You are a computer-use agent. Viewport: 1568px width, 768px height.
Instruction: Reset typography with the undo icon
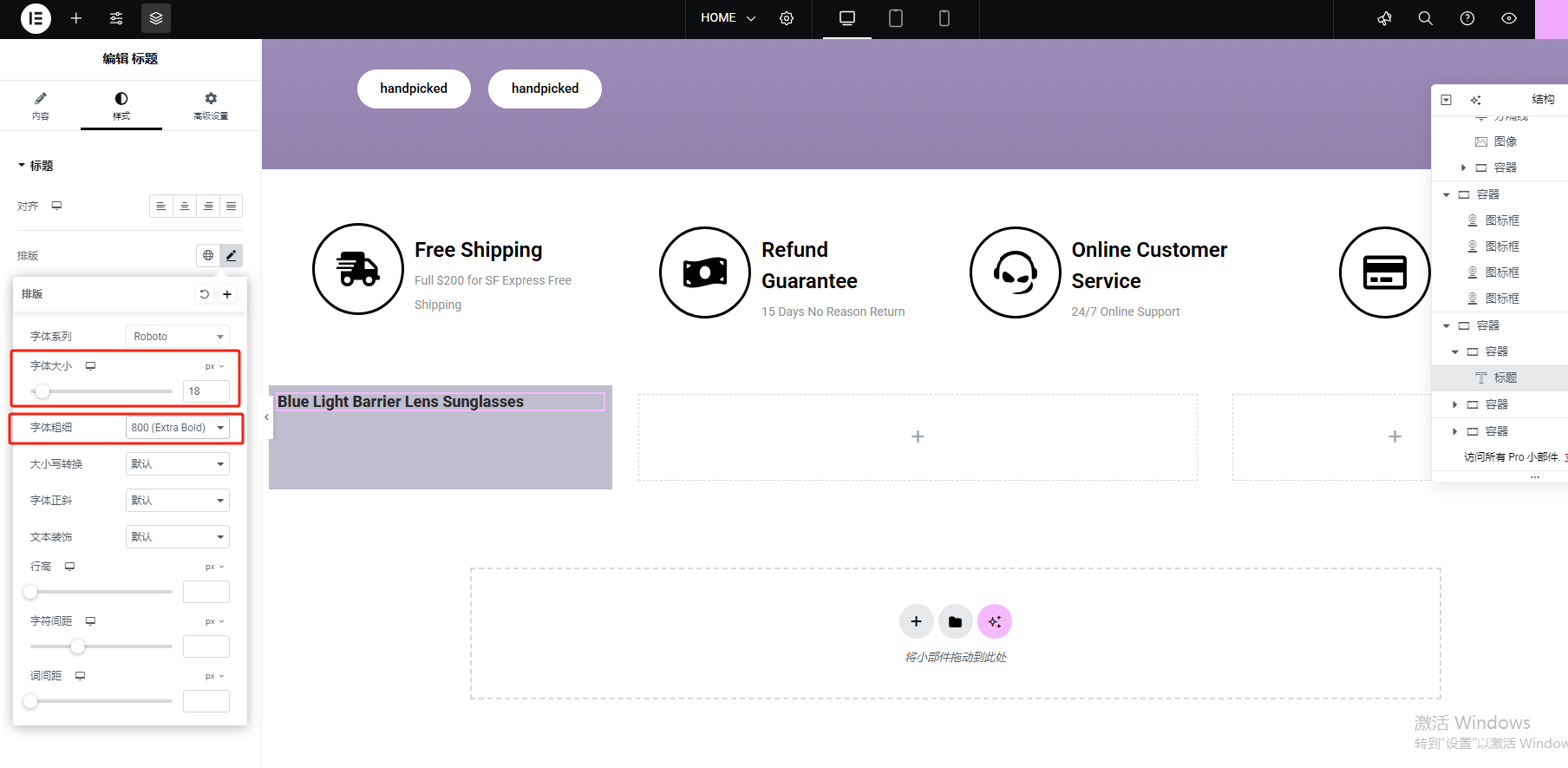[x=204, y=294]
